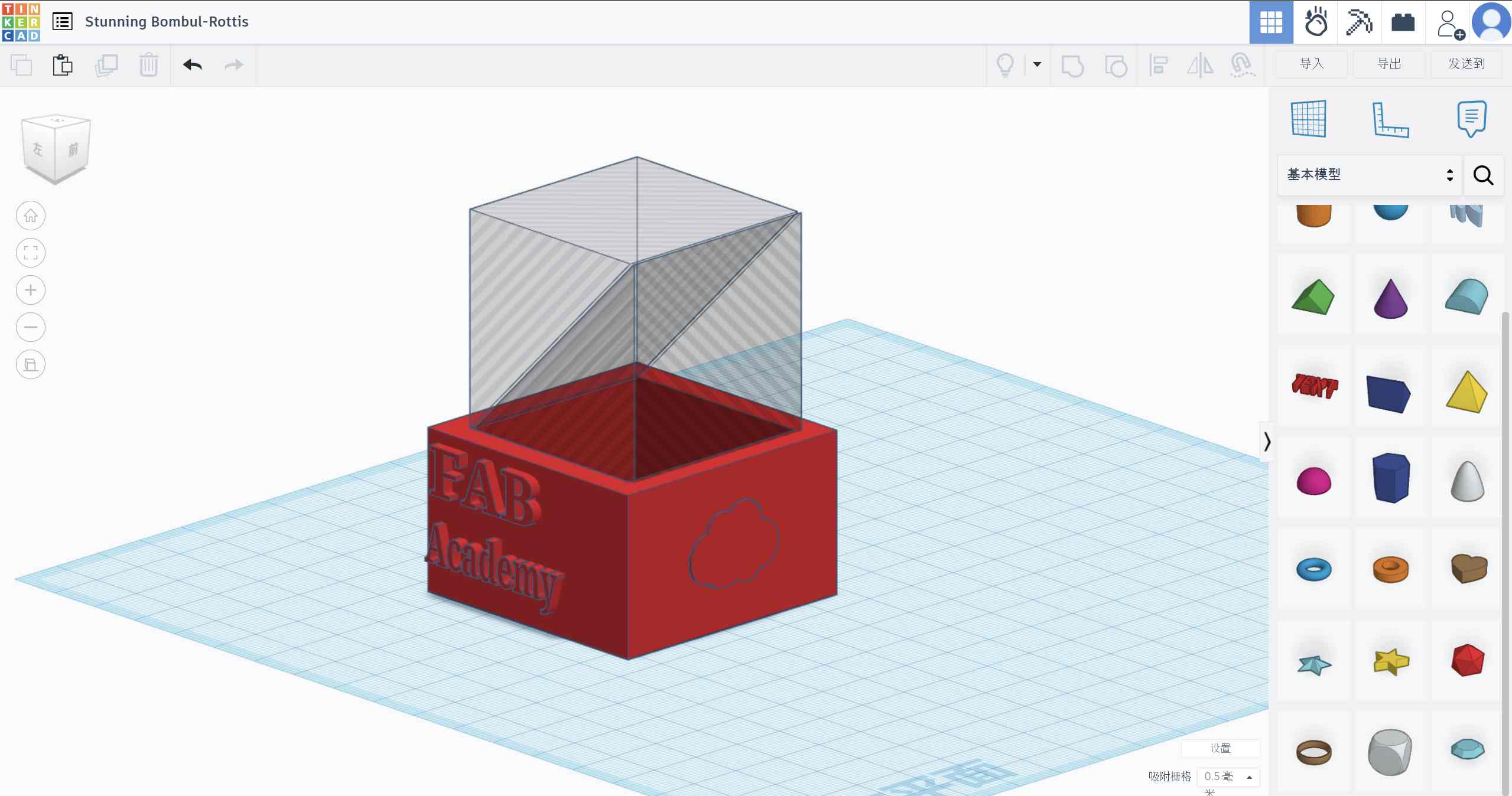Pick the yellow Star shape
1512x796 pixels.
pos(1391,661)
